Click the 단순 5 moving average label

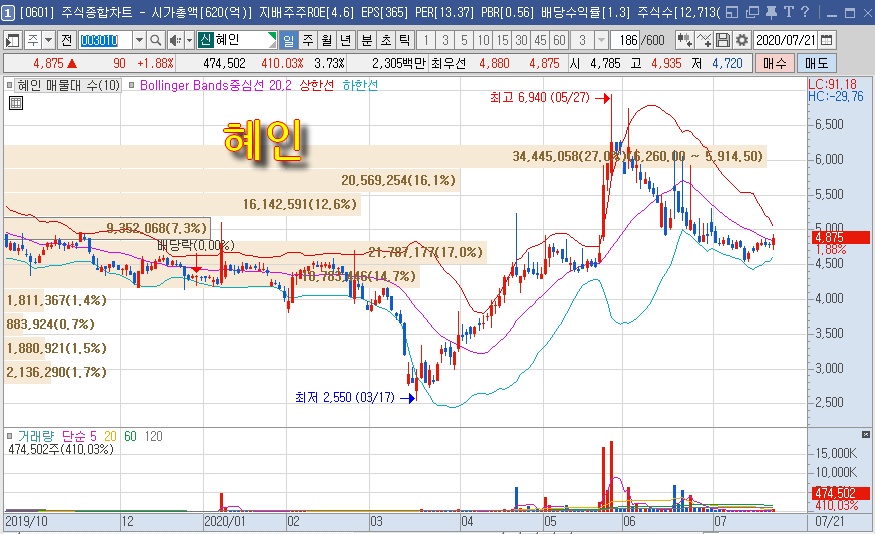(x=79, y=436)
